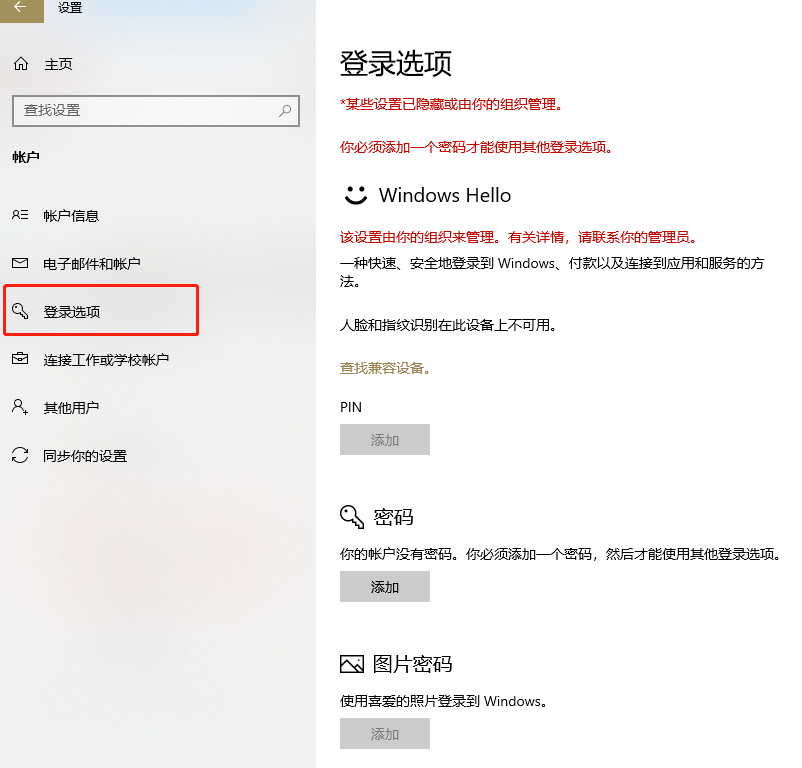Click the 其他用户 person-plus icon

[20, 408]
